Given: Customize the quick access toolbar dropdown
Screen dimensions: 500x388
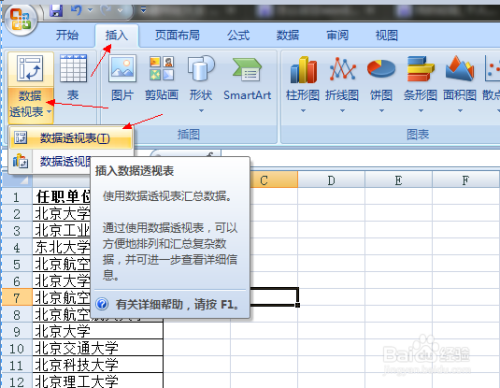Looking at the screenshot, I should click(143, 10).
